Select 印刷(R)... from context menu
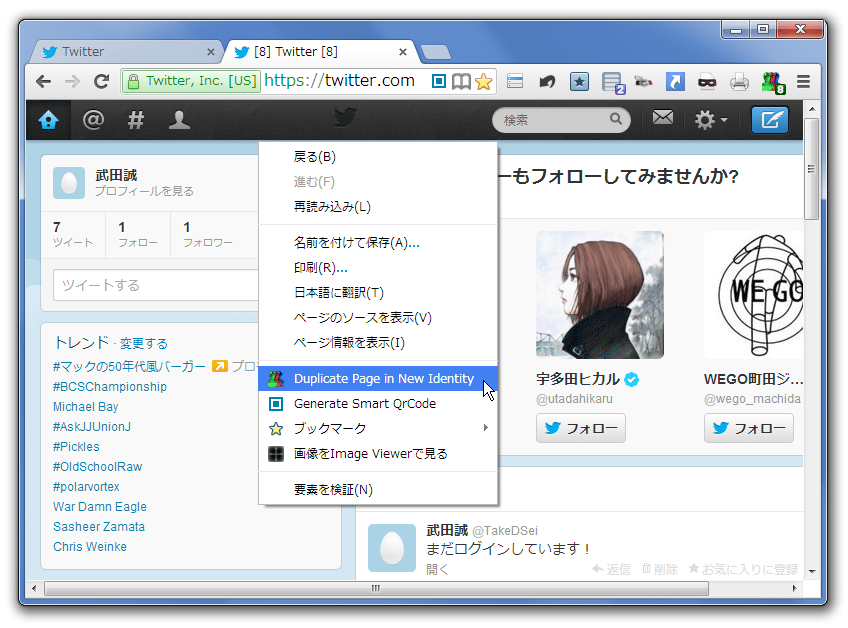Image resolution: width=848 pixels, height=628 pixels. [378, 268]
